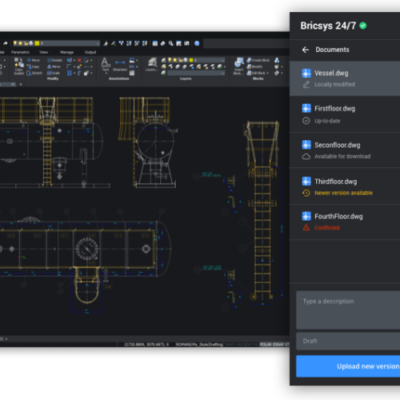Toggle the layer print icon in top toolbar
This screenshot has width=400, height=400.
[x=31, y=43]
